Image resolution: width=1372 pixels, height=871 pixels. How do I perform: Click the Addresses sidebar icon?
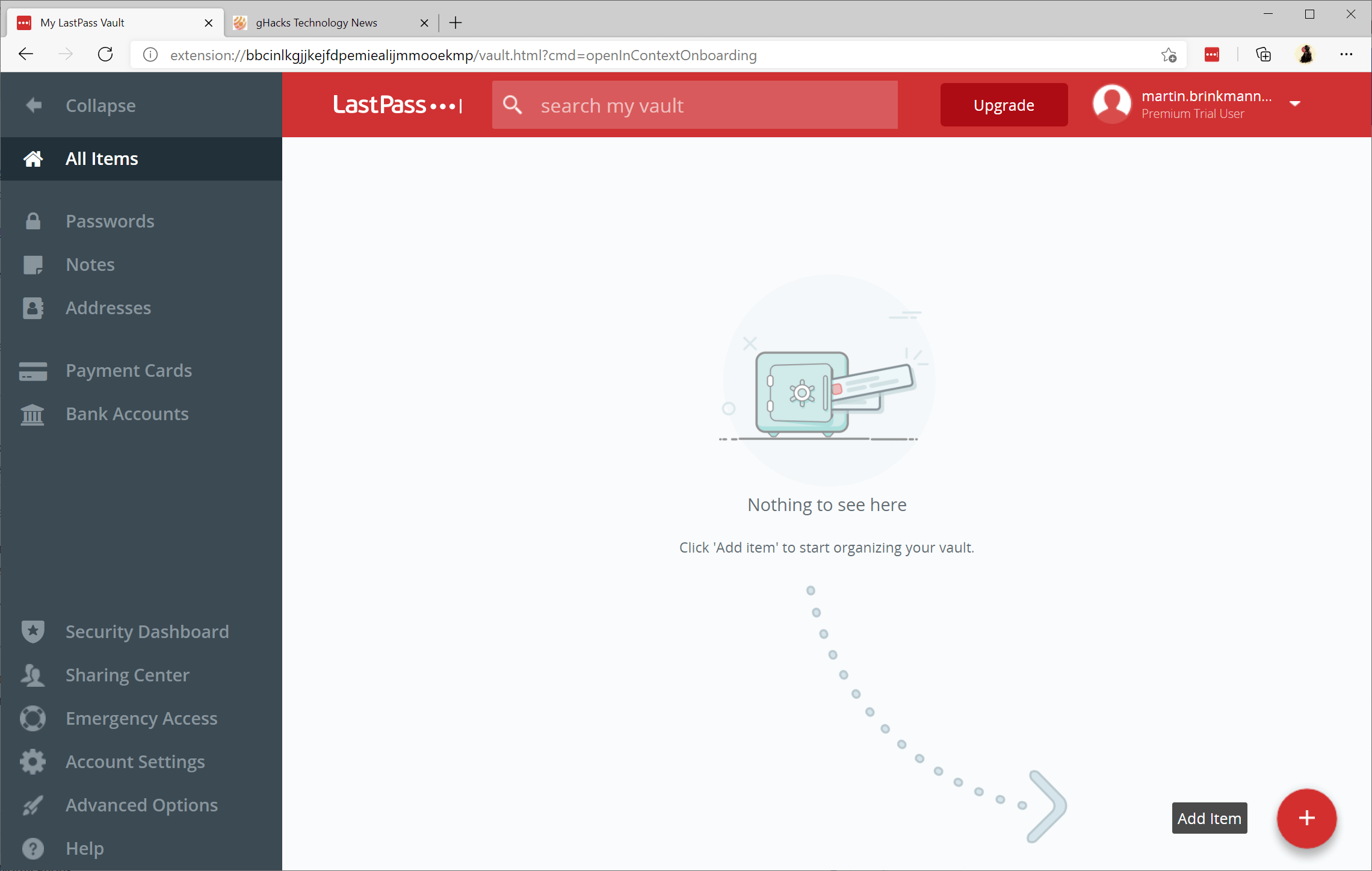click(34, 308)
